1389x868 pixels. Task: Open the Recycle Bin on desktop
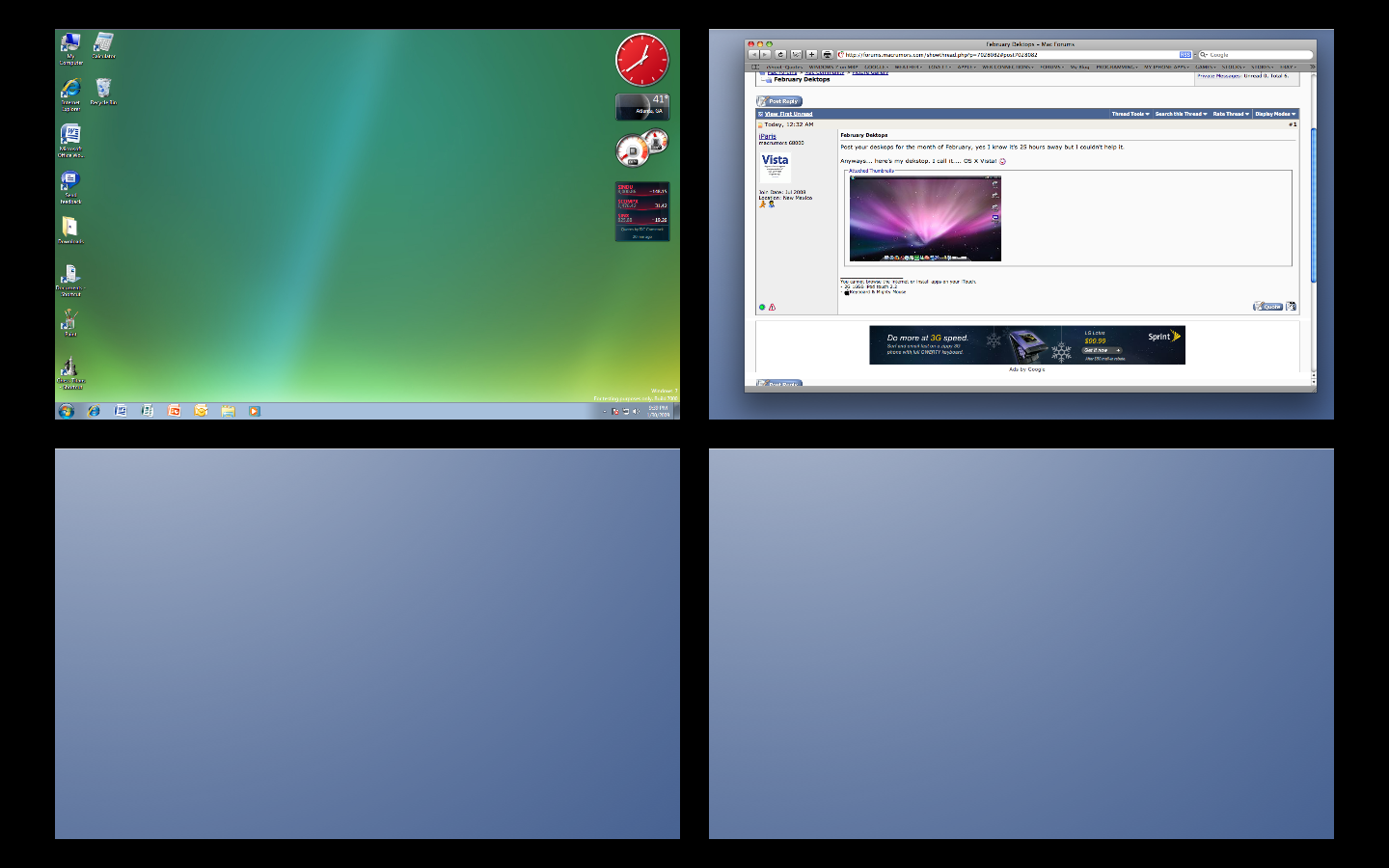(103, 92)
